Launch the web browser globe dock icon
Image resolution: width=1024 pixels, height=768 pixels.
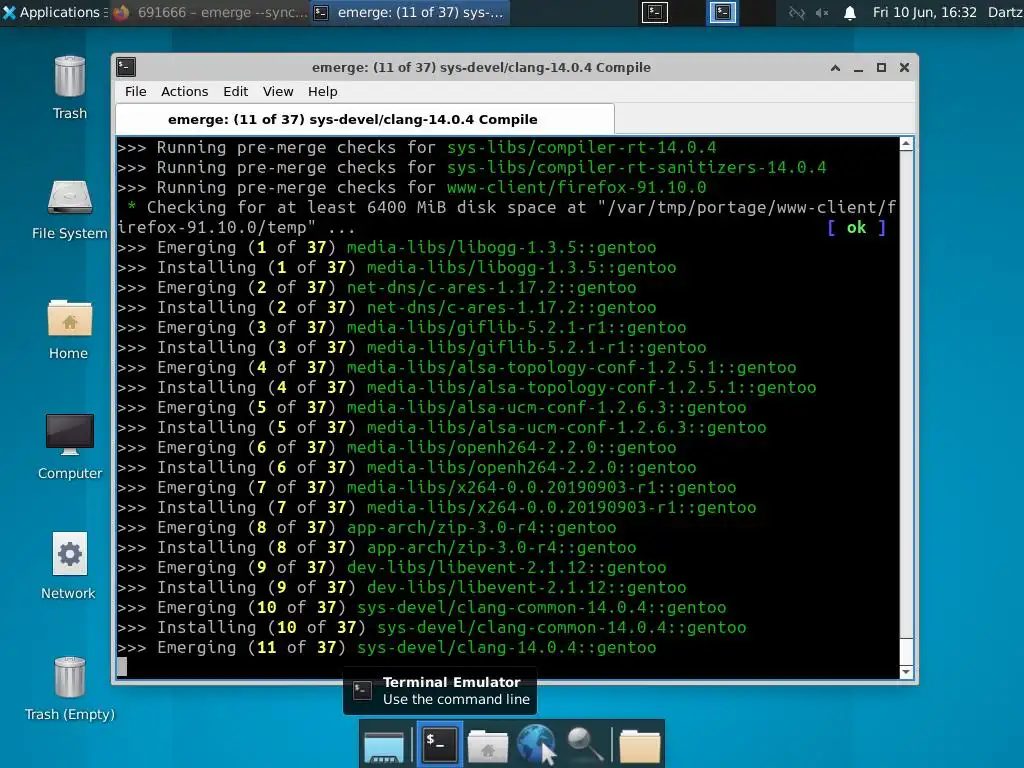pos(536,744)
